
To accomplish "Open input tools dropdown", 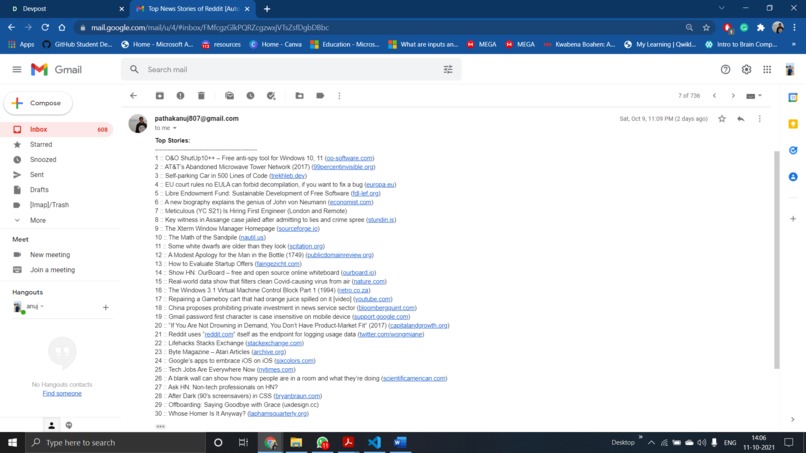I will point(754,96).
